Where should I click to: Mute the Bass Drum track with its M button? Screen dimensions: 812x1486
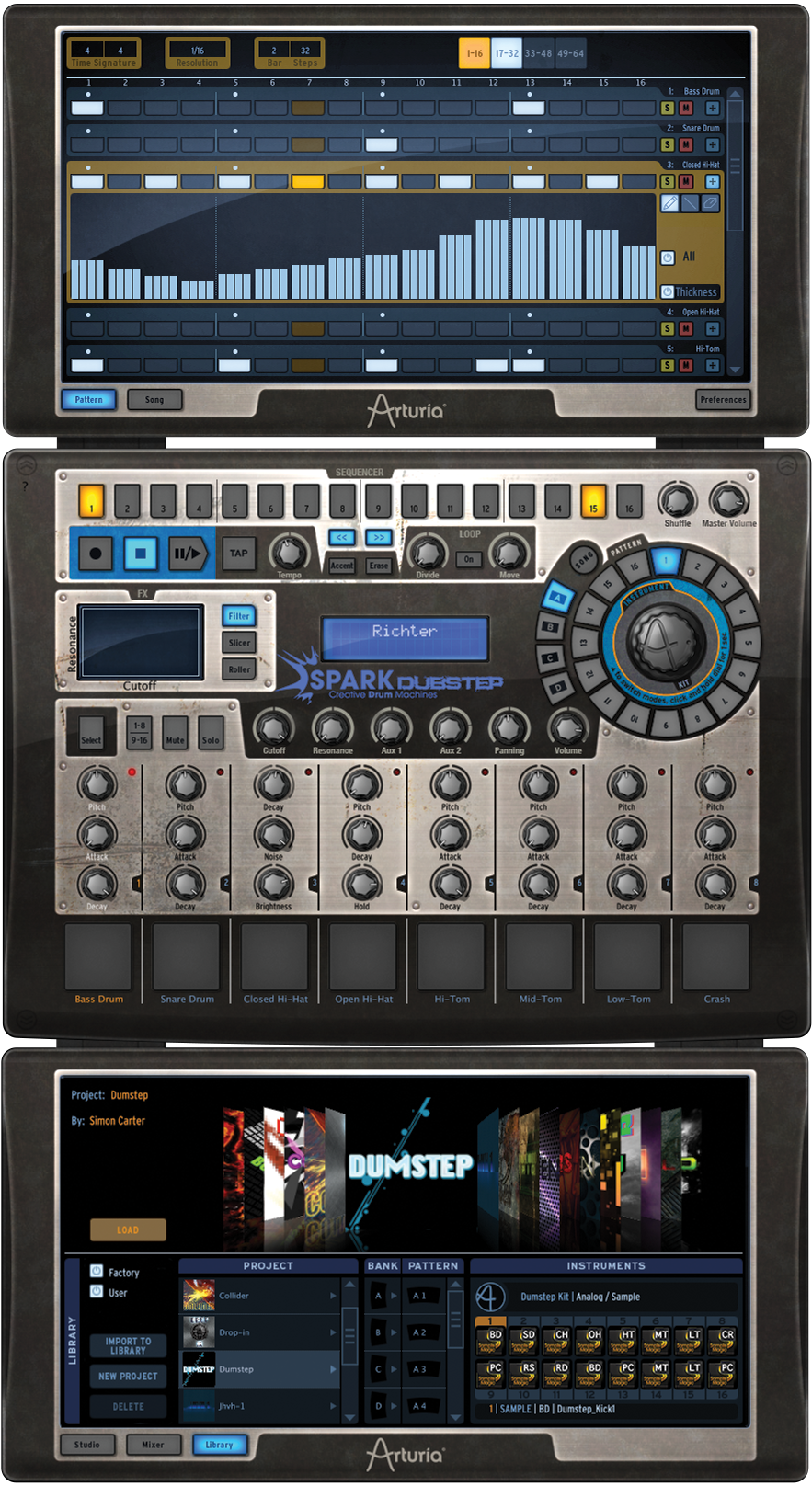(686, 108)
